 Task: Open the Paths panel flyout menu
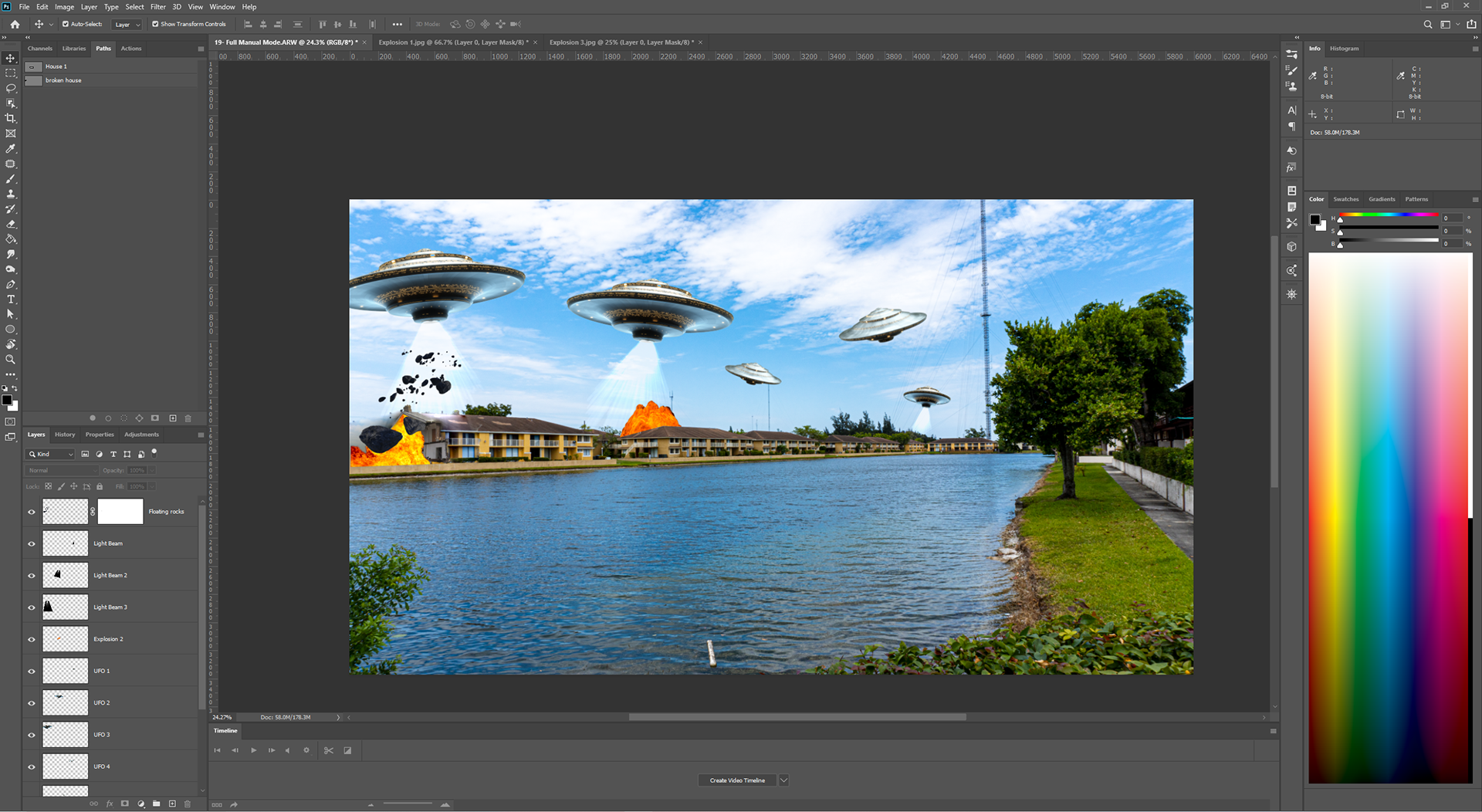(201, 49)
